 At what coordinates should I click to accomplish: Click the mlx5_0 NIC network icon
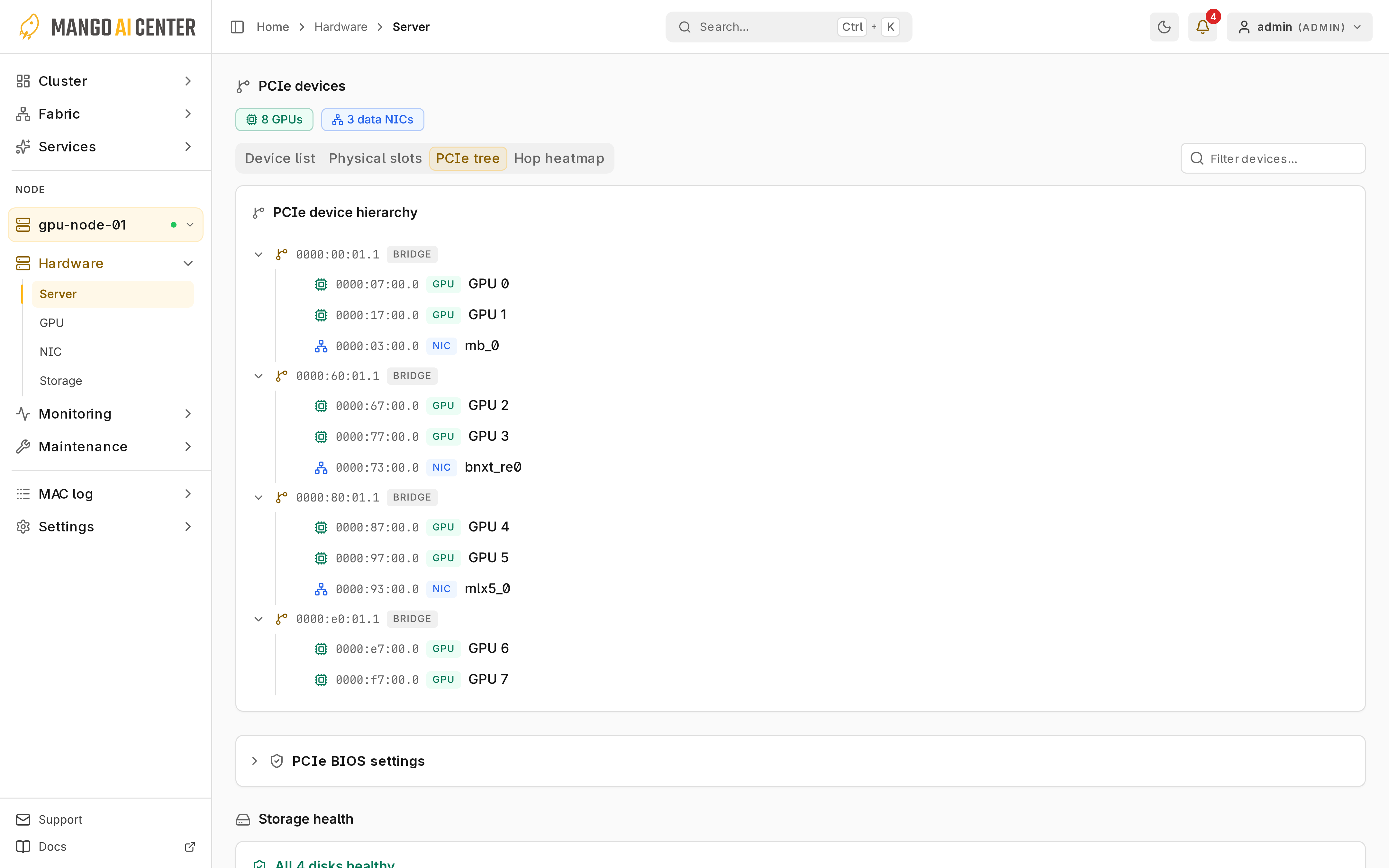point(321,589)
